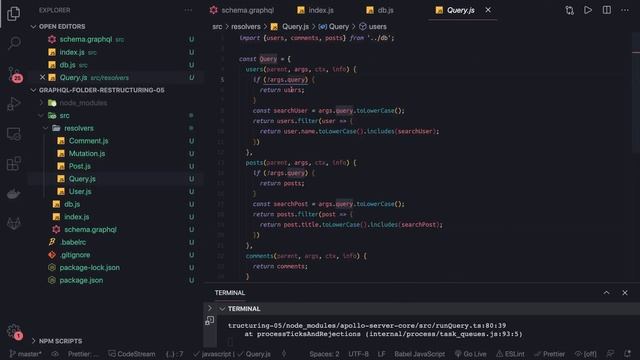Screen dimensions: 640x360
Task: Open notifications bell in status bar
Action: [627, 354]
